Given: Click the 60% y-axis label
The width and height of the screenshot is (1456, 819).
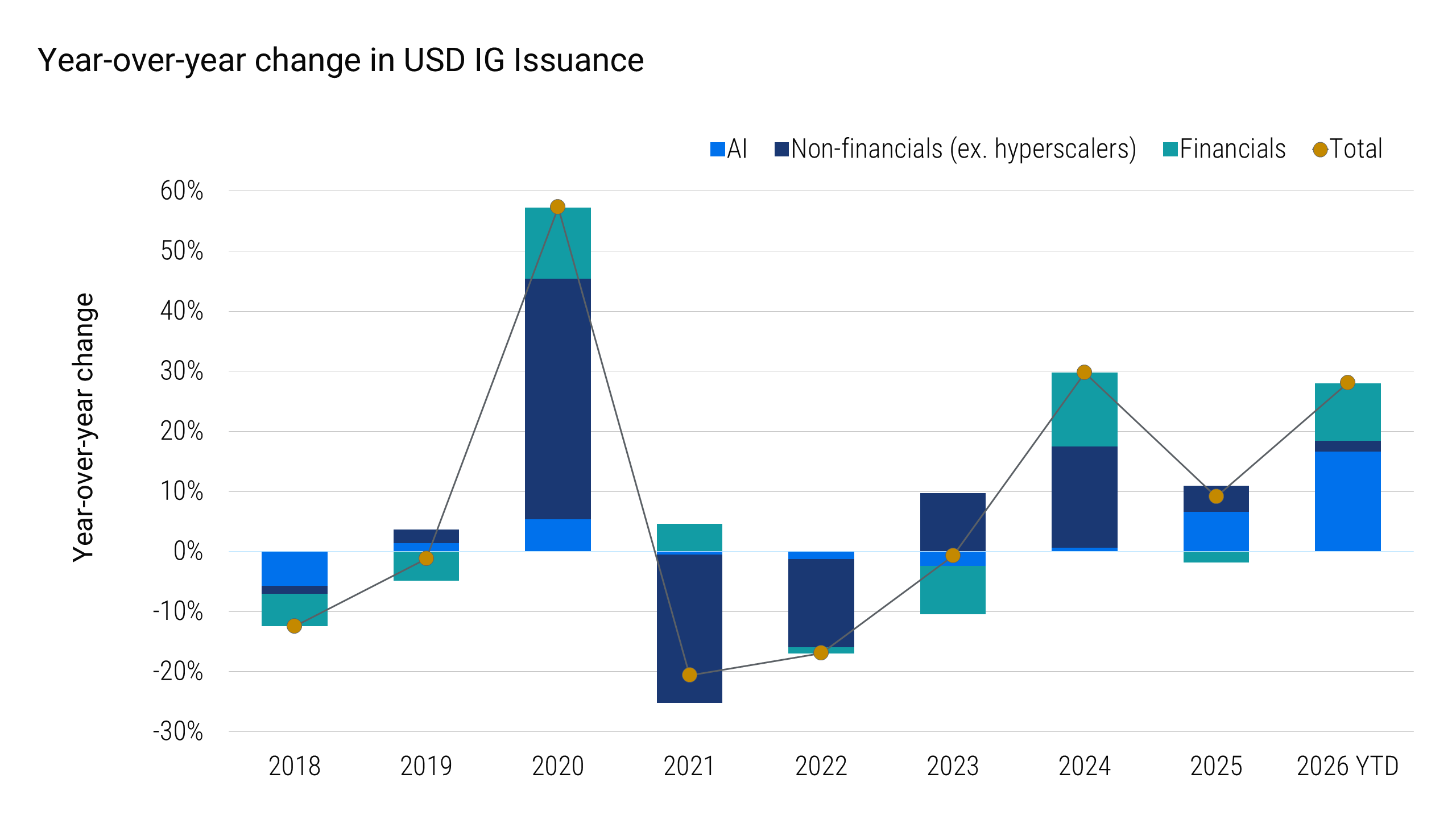Looking at the screenshot, I should click(x=181, y=191).
